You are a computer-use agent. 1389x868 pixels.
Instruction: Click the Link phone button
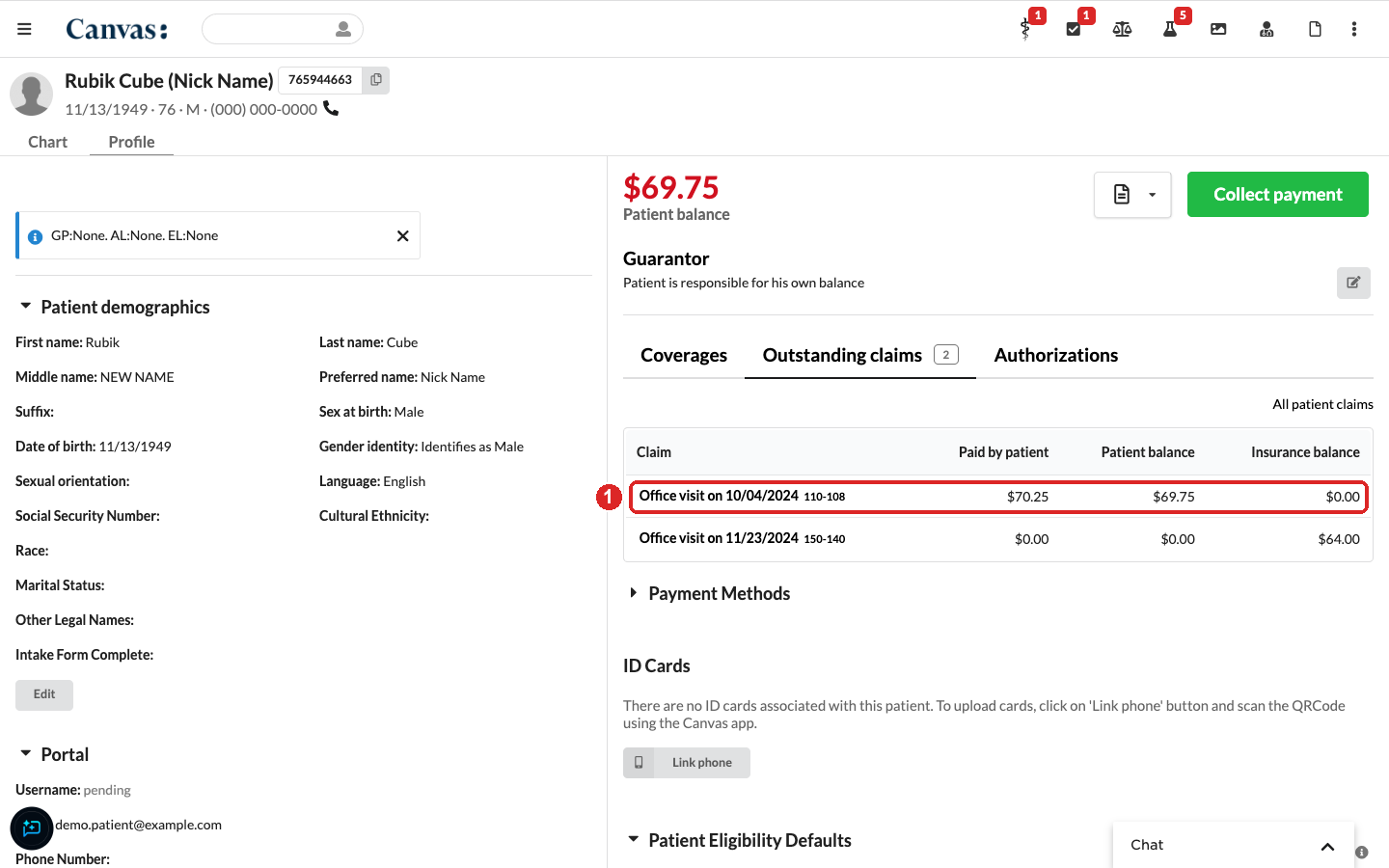(x=687, y=763)
